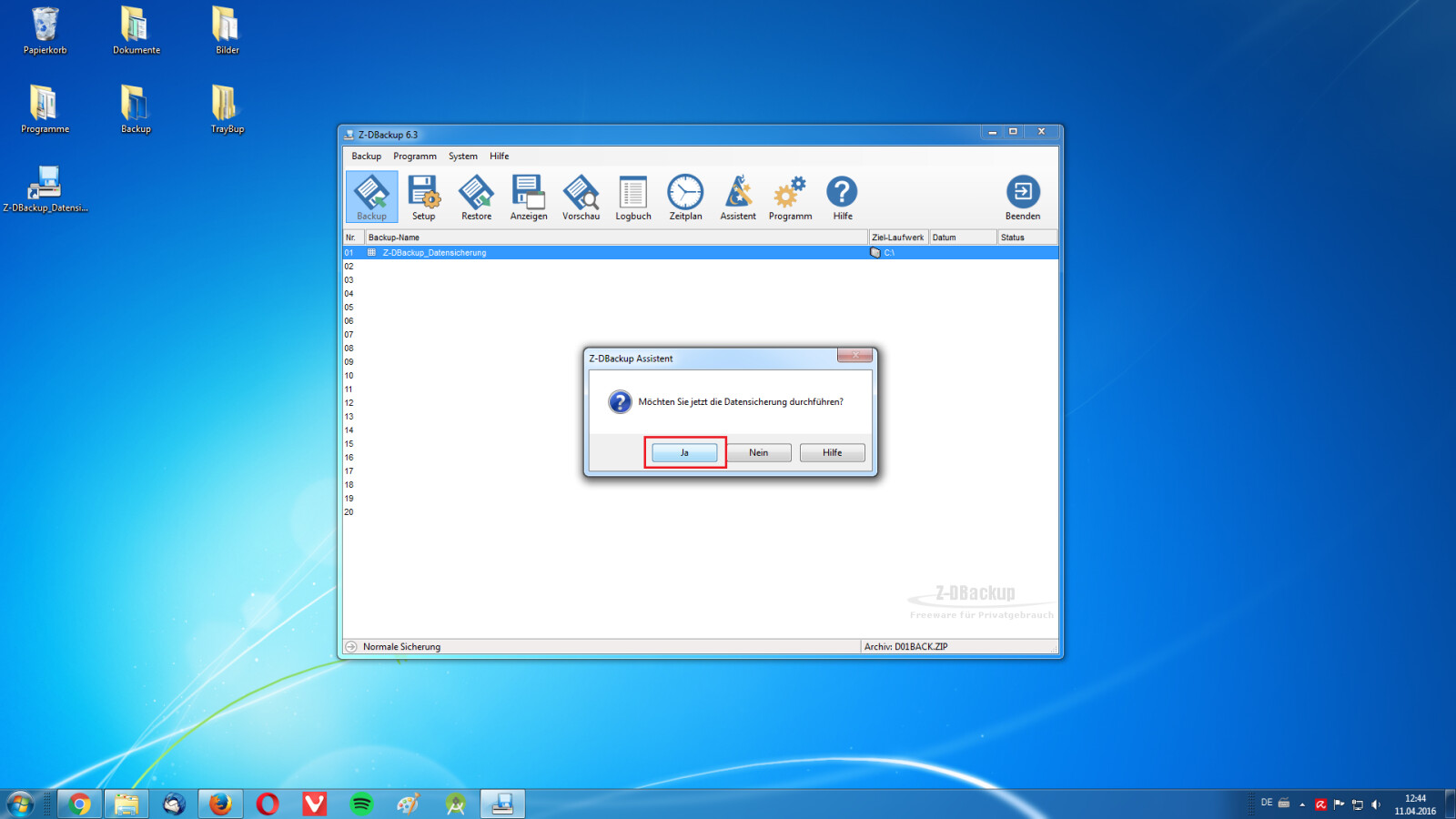Screen dimensions: 1456x819
Task: Open the Zeitplan schedule clock
Action: pos(685,197)
